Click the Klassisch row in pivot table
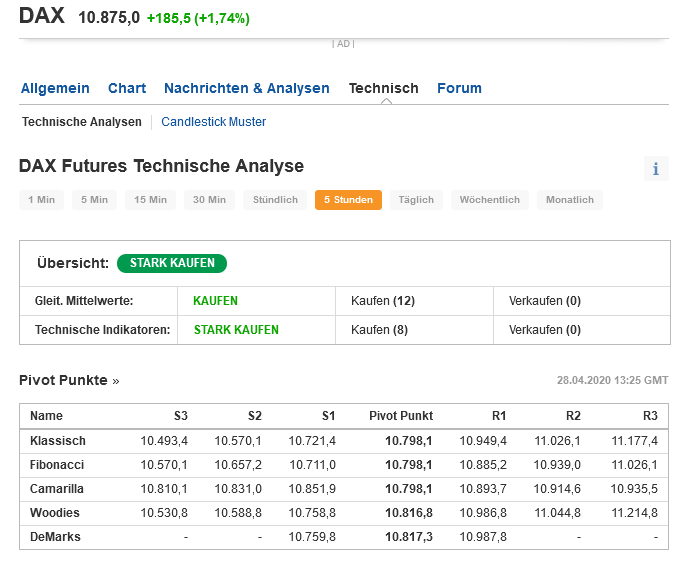This screenshot has height=570, width=681. [x=58, y=441]
